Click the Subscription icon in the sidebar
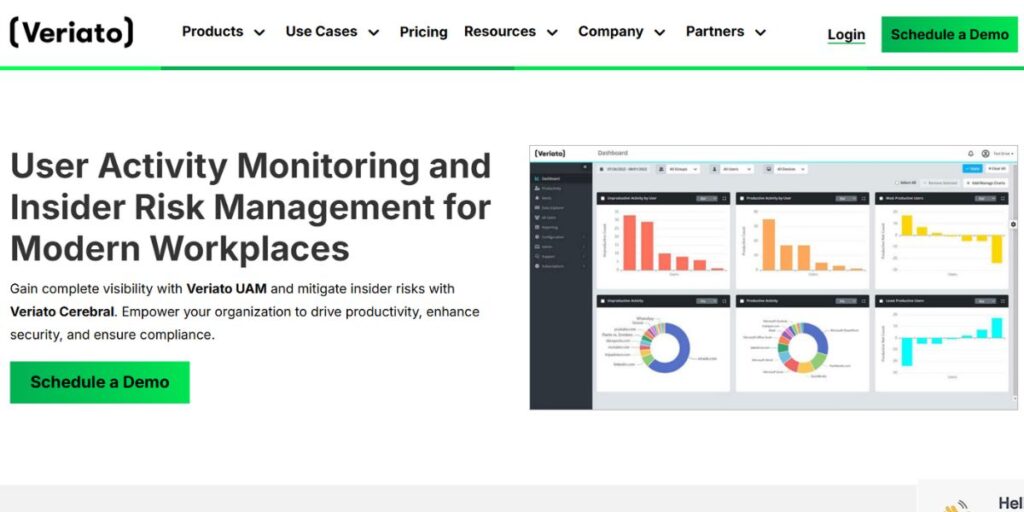Screen dimensions: 1024x512 click(x=536, y=266)
